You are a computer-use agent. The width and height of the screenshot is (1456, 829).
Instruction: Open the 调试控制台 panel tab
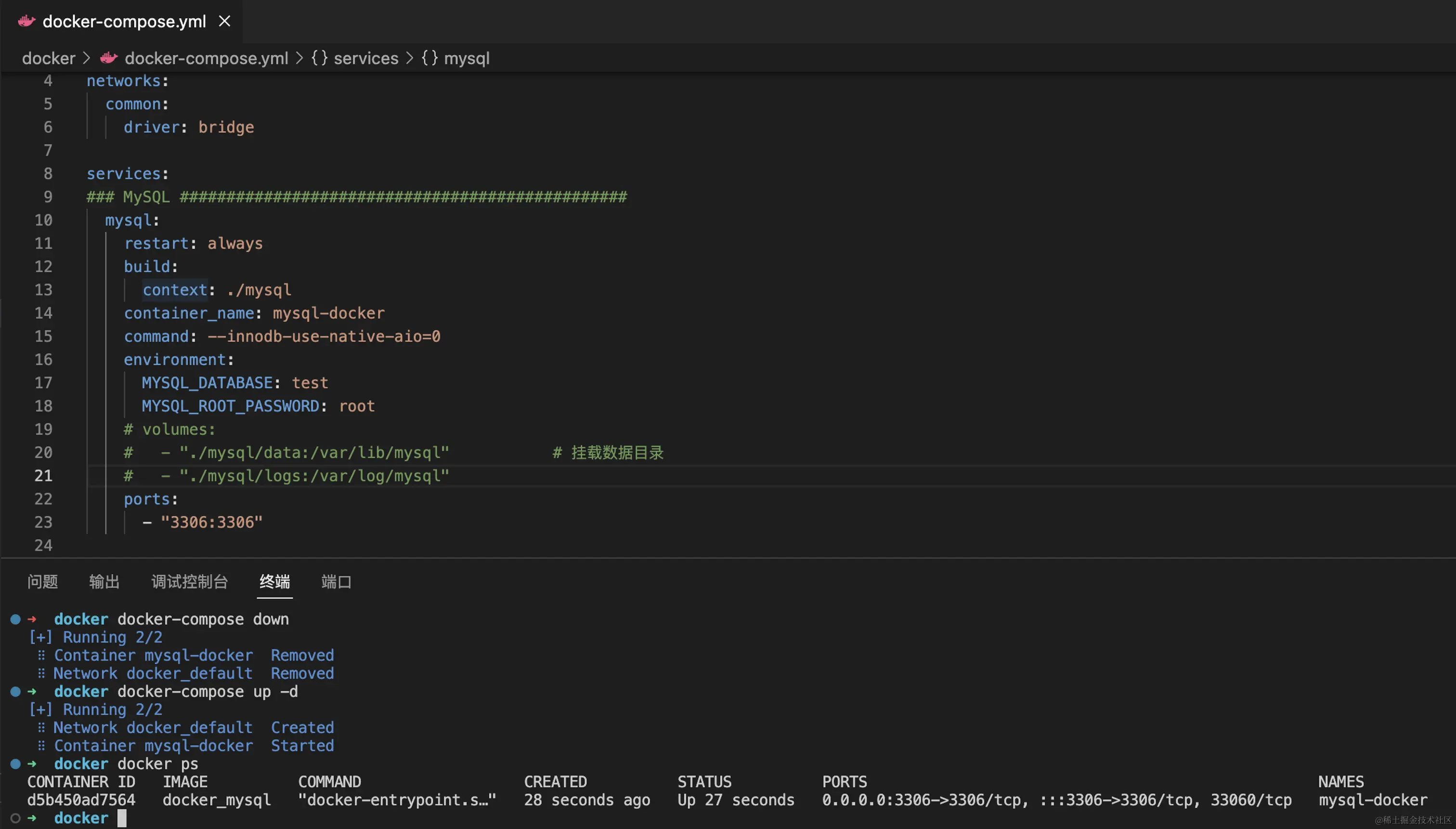pos(190,581)
